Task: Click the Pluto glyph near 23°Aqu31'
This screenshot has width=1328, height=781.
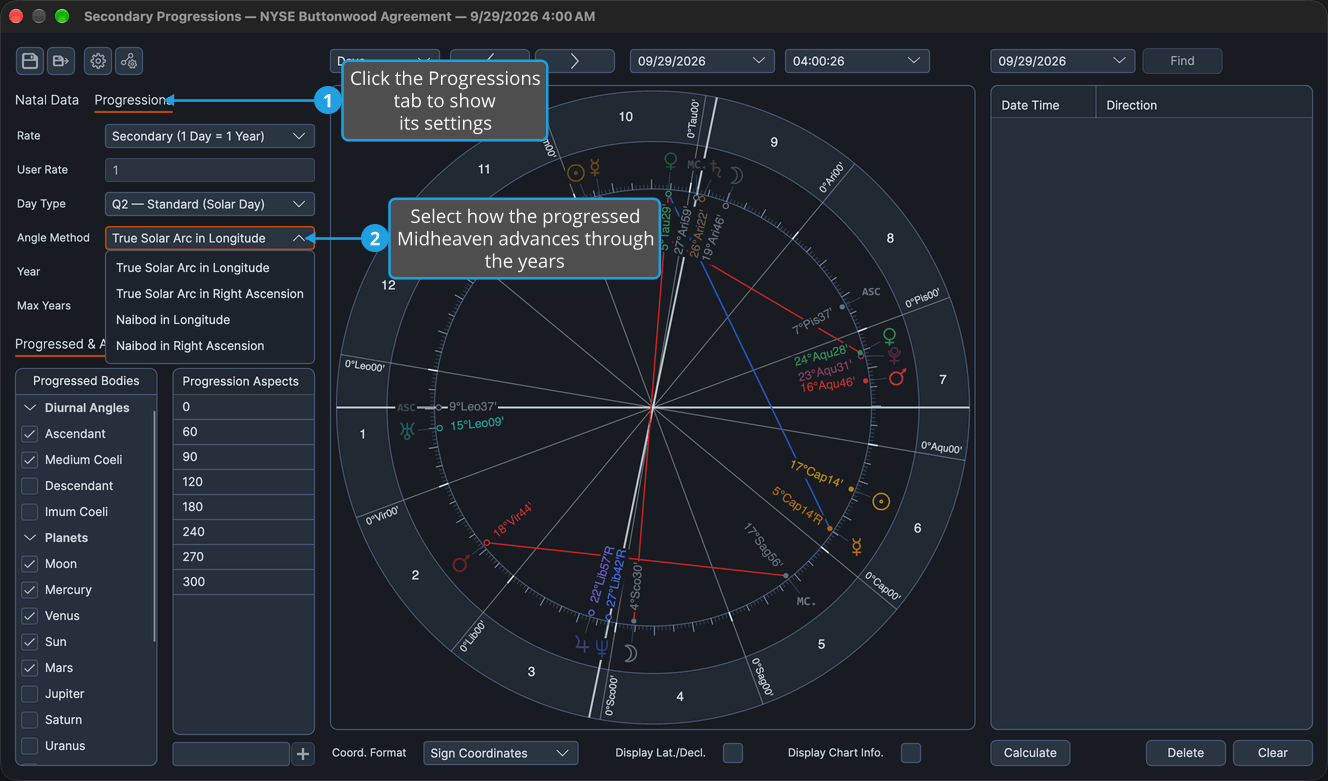Action: tap(894, 356)
